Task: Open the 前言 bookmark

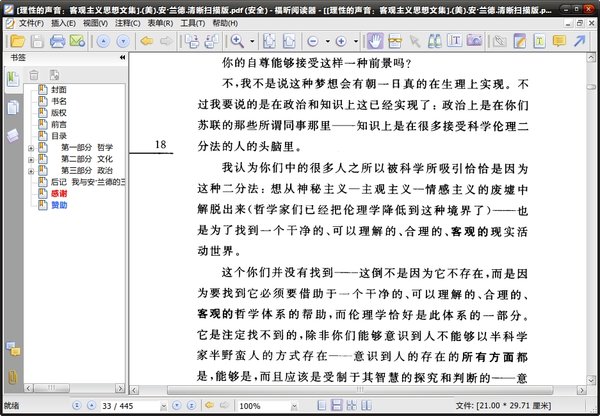Action: (59, 124)
